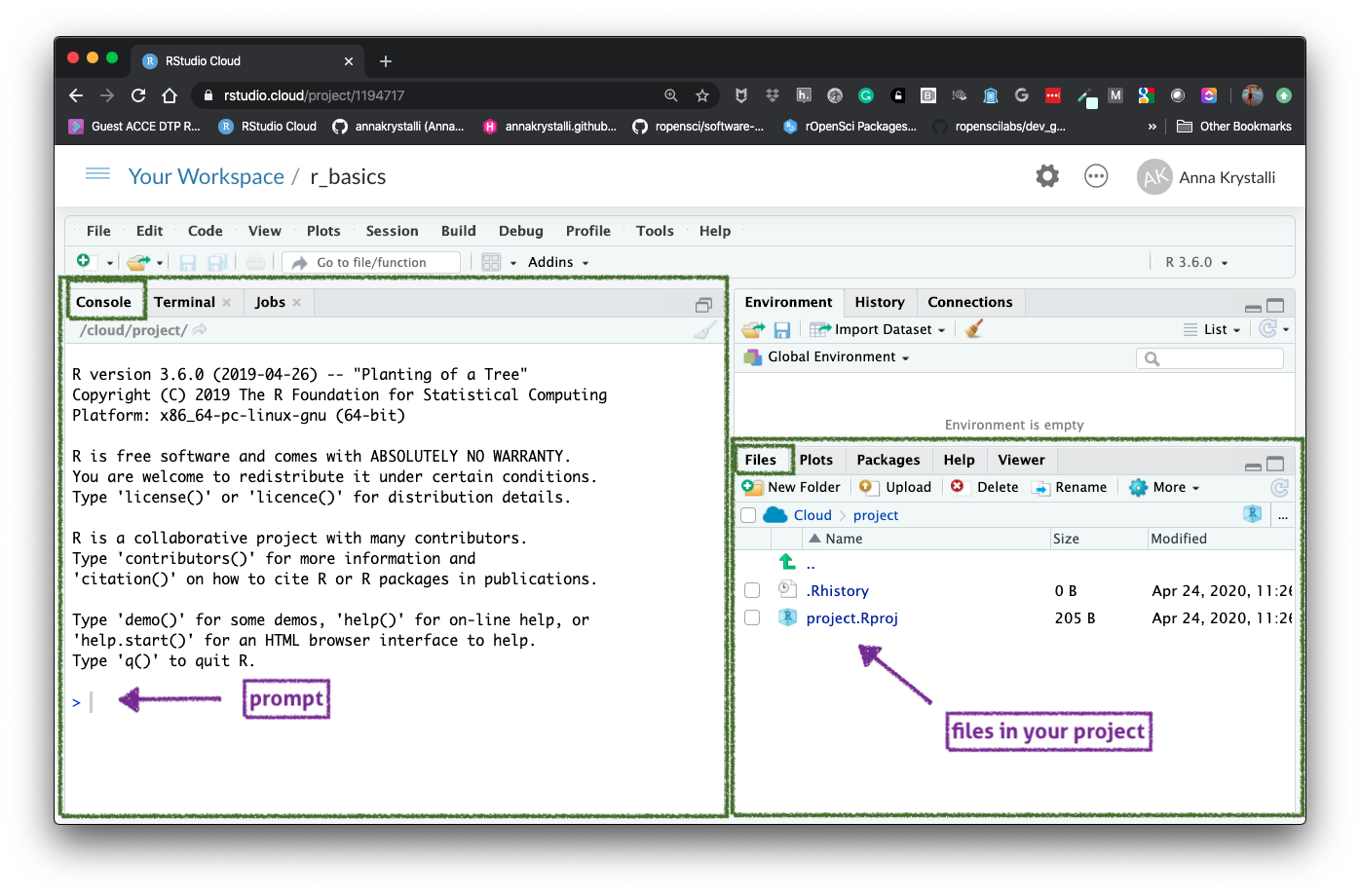Open the project.Rproj file link
This screenshot has width=1360, height=896.
tap(851, 617)
